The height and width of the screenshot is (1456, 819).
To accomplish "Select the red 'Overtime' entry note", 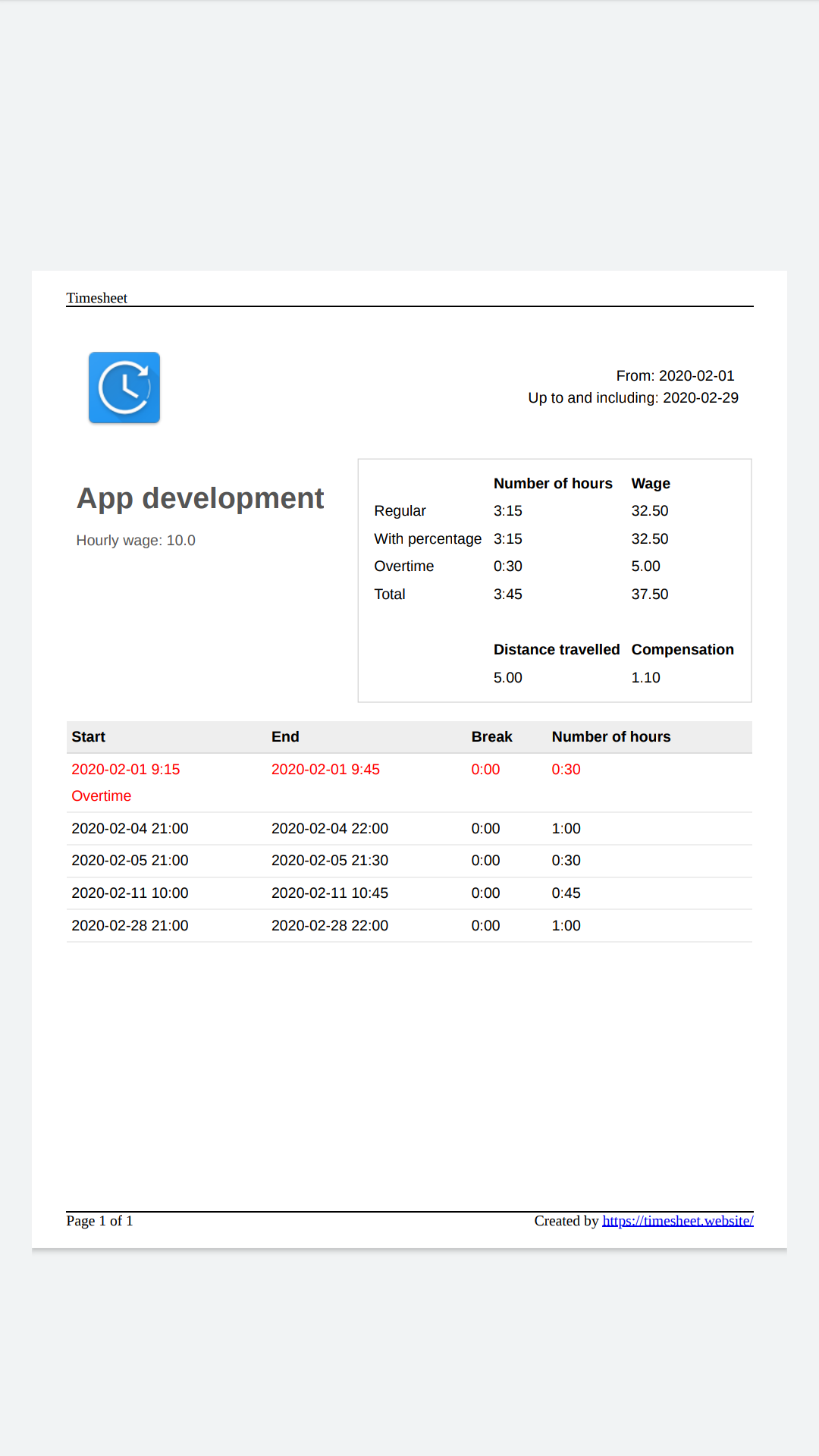I will pyautogui.click(x=101, y=795).
